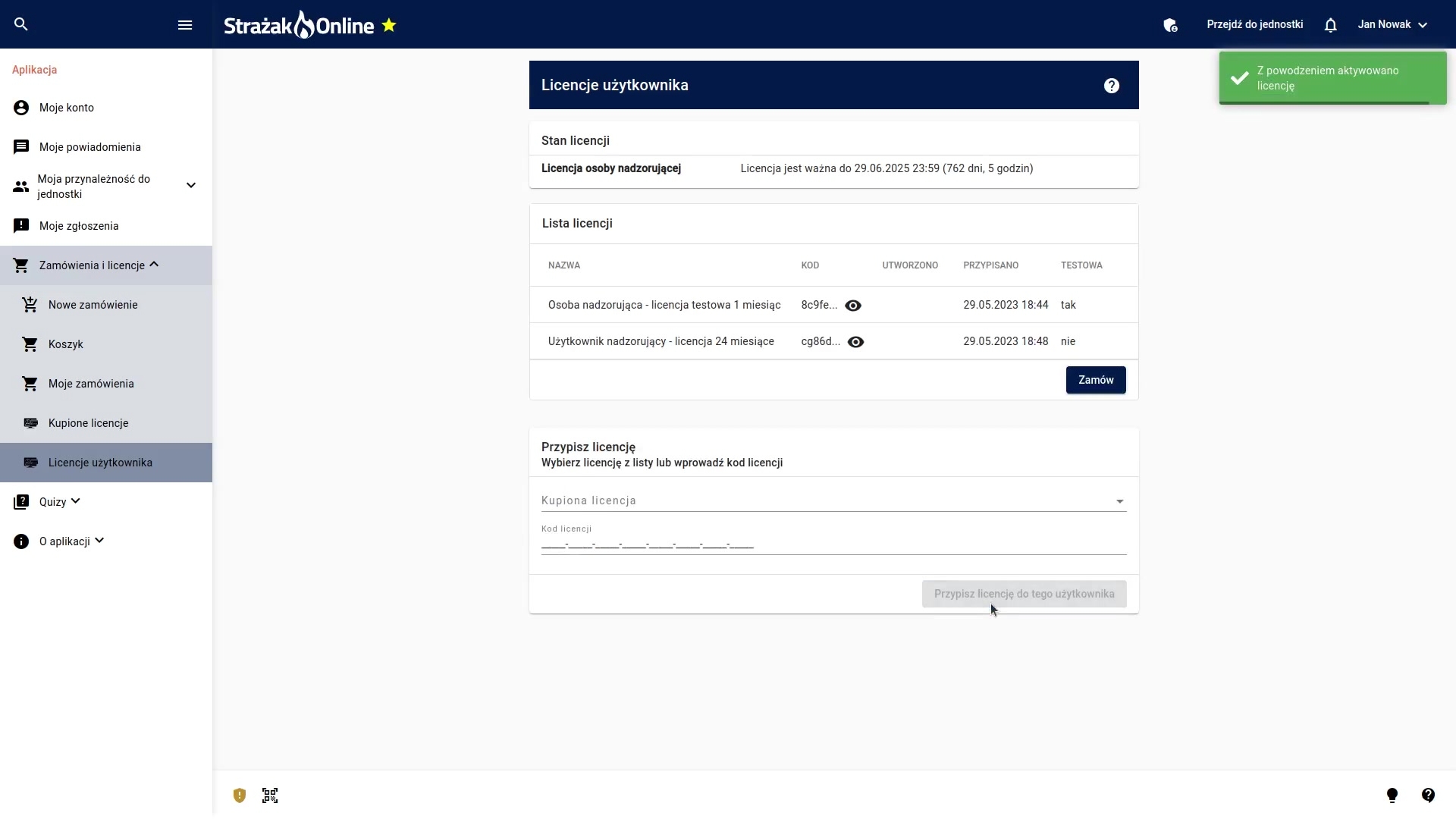Screen dimensions: 1456x819
Task: Click Przypisz licencję do tego użytkownika
Action: (1024, 594)
